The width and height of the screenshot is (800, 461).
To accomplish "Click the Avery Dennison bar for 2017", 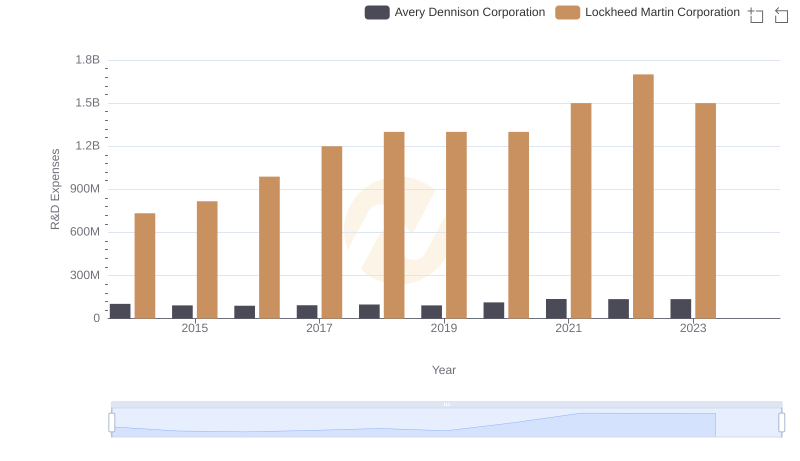I will [x=307, y=312].
